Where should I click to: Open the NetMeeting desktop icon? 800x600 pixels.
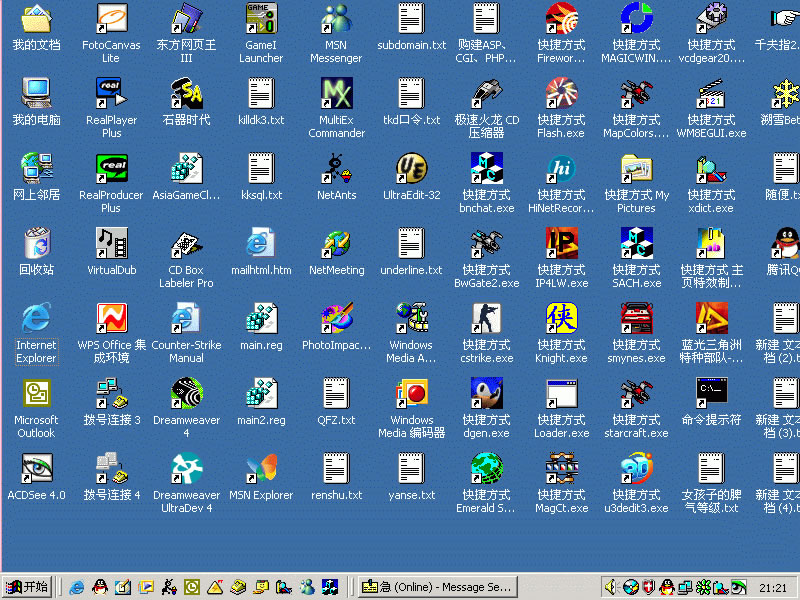(x=336, y=243)
